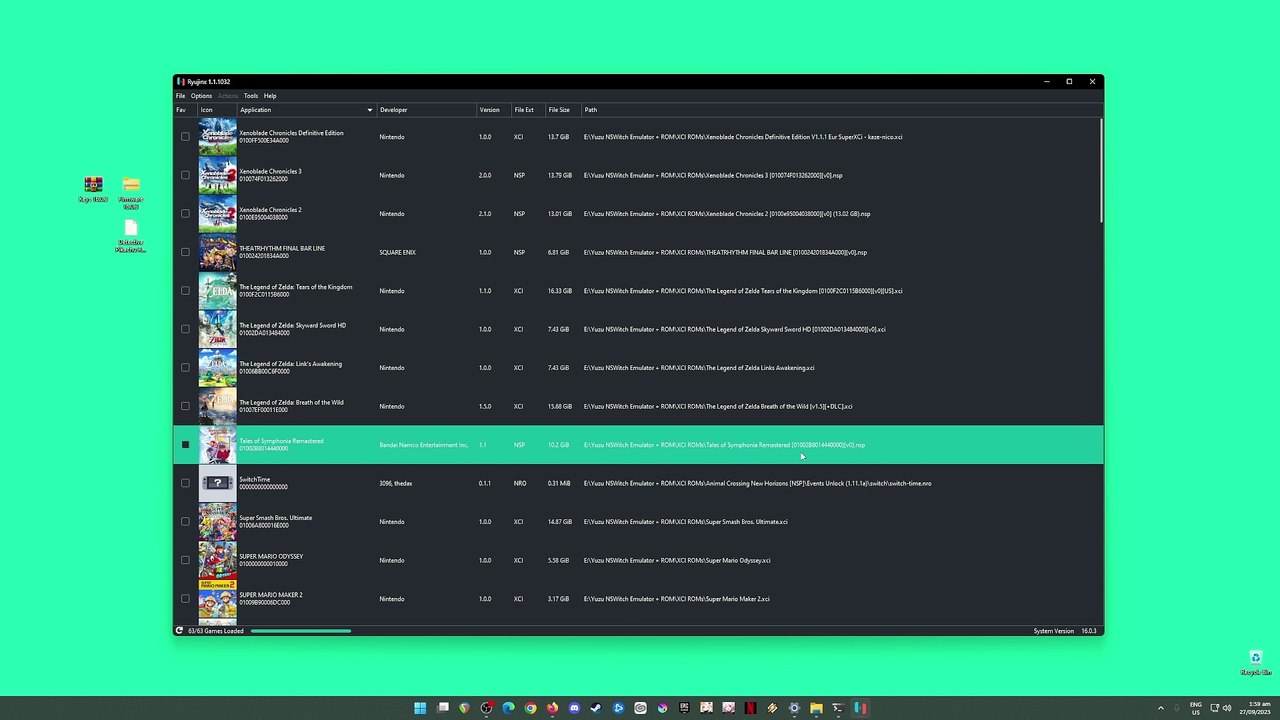This screenshot has width=1280, height=720.
Task: Open the Actions menu
Action: [x=228, y=96]
